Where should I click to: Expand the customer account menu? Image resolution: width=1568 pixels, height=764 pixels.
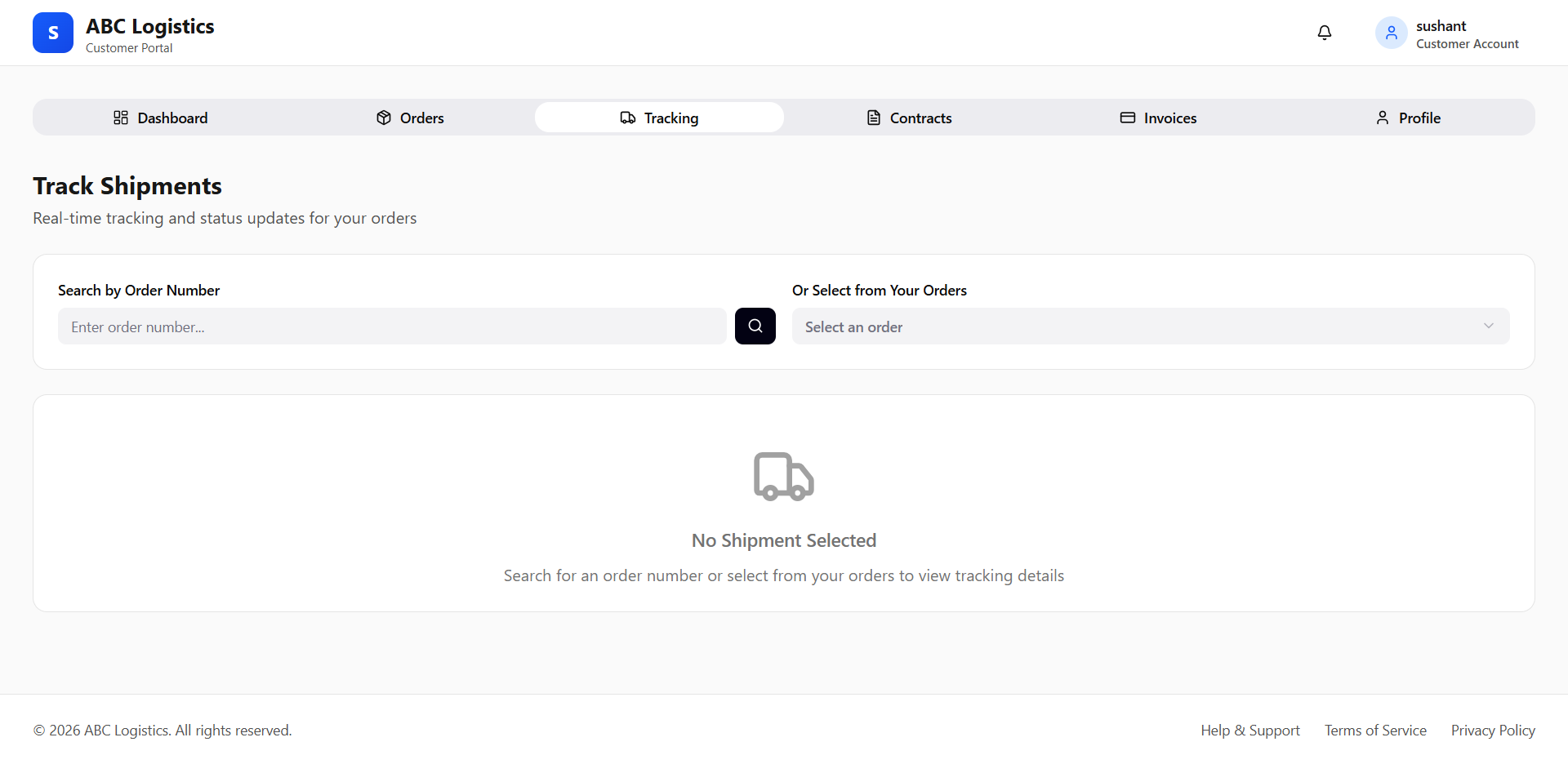pyautogui.click(x=1447, y=33)
